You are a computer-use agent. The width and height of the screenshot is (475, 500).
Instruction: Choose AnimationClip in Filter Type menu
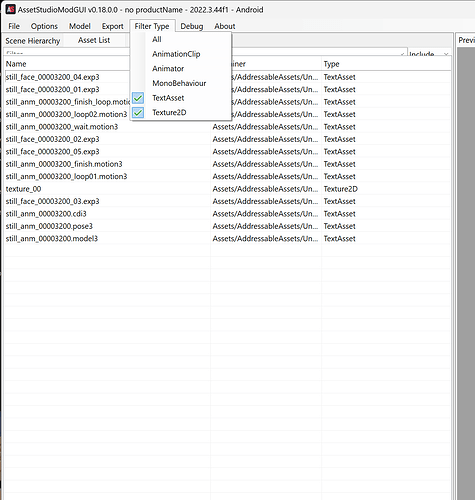pyautogui.click(x=176, y=54)
